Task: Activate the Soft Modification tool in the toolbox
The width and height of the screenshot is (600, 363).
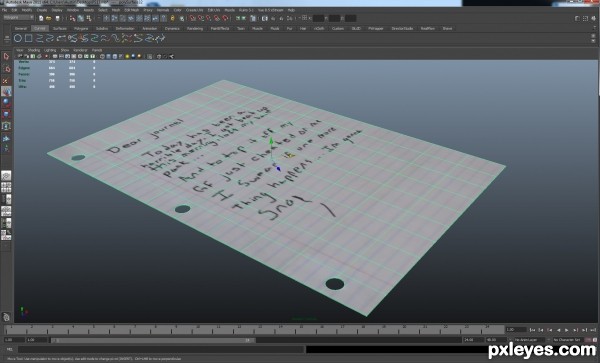Action: point(6,138)
